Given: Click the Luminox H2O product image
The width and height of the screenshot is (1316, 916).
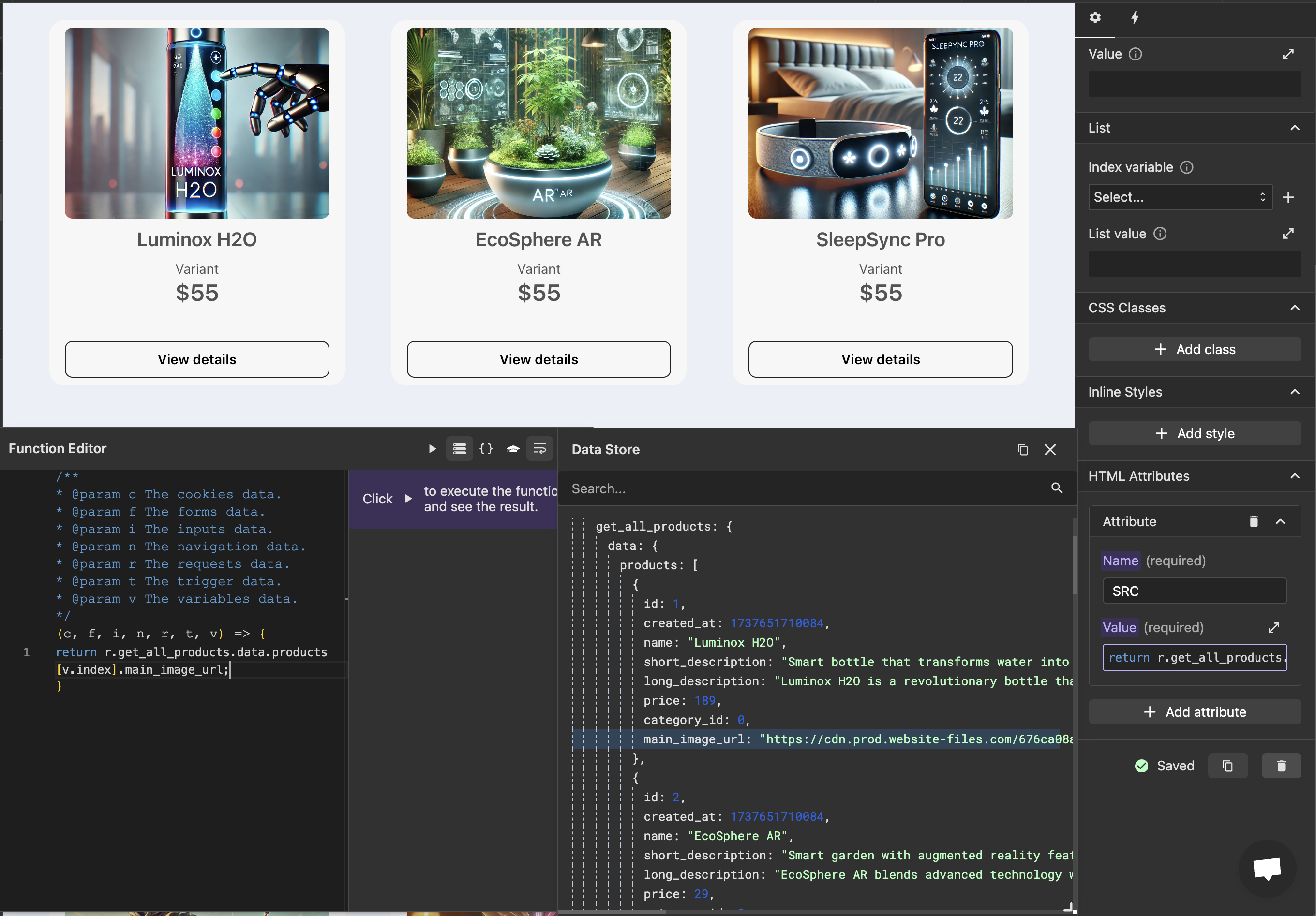Looking at the screenshot, I should (x=196, y=122).
